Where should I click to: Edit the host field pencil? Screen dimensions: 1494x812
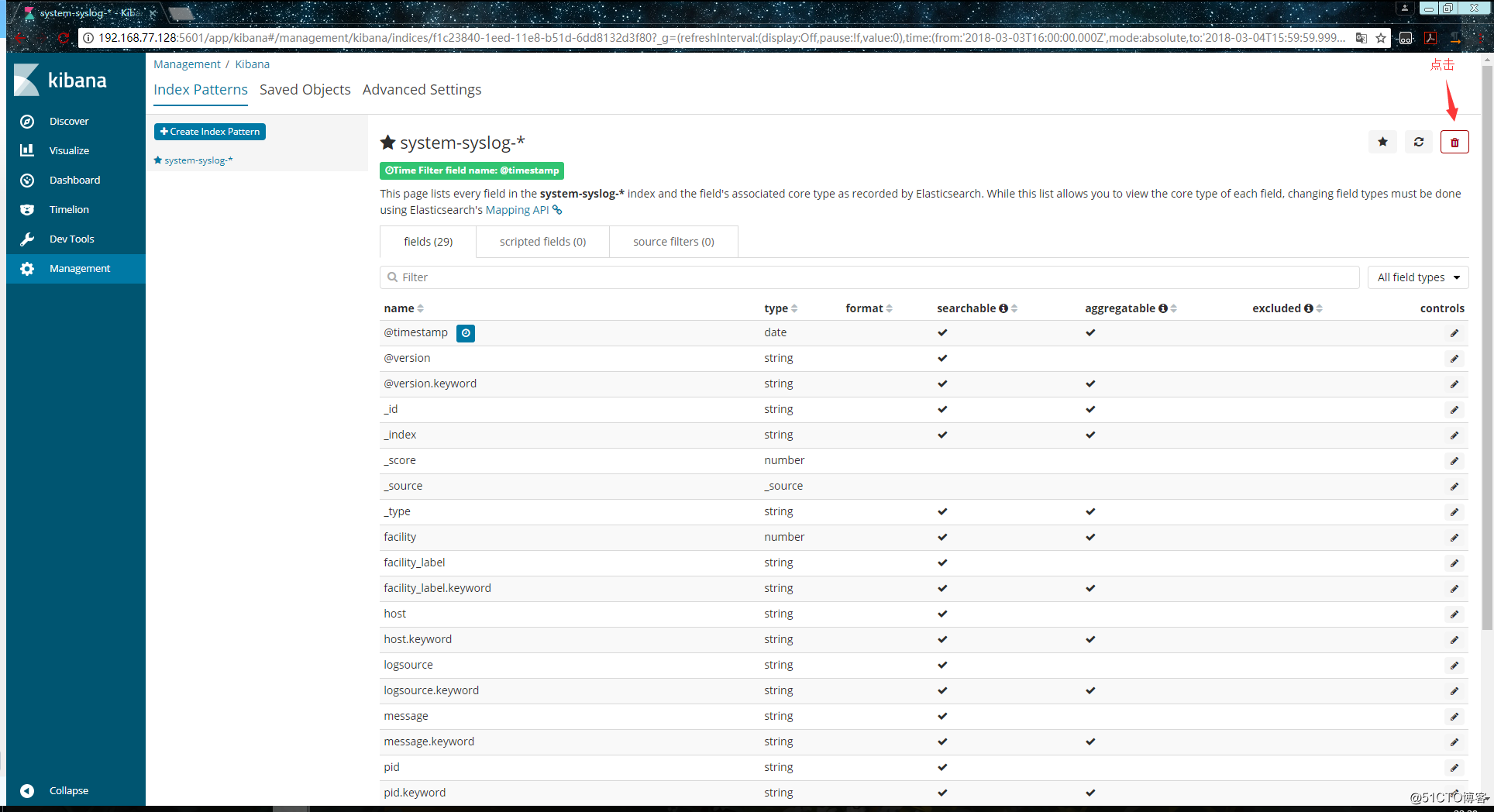pyautogui.click(x=1454, y=614)
